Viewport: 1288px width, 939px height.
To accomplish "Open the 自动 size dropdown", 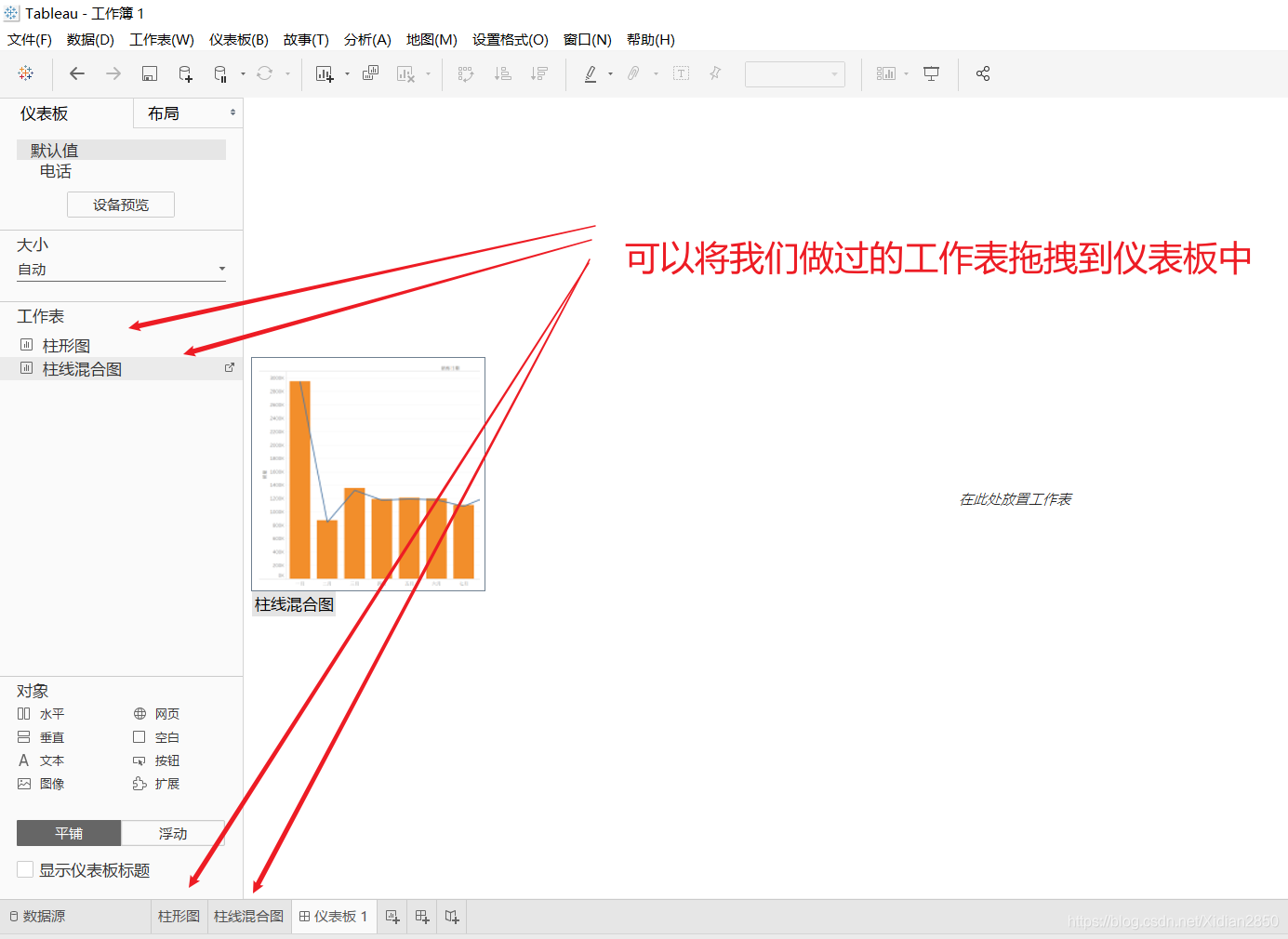I will pos(121,270).
